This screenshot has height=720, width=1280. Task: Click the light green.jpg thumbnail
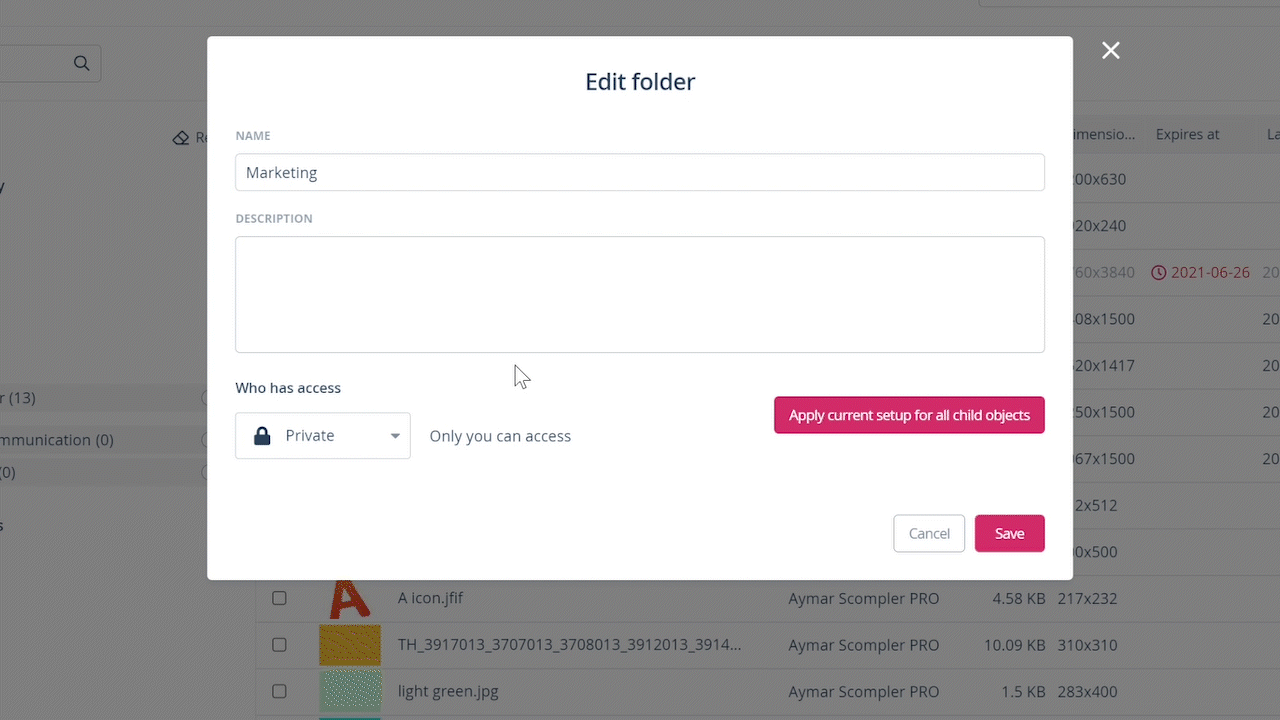point(350,691)
